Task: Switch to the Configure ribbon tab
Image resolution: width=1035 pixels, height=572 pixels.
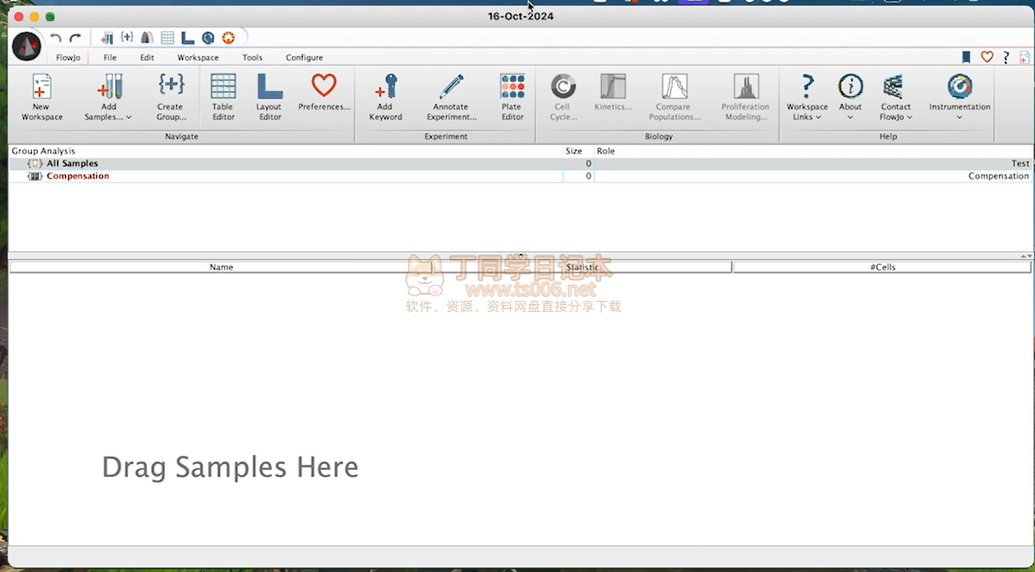Action: click(304, 58)
